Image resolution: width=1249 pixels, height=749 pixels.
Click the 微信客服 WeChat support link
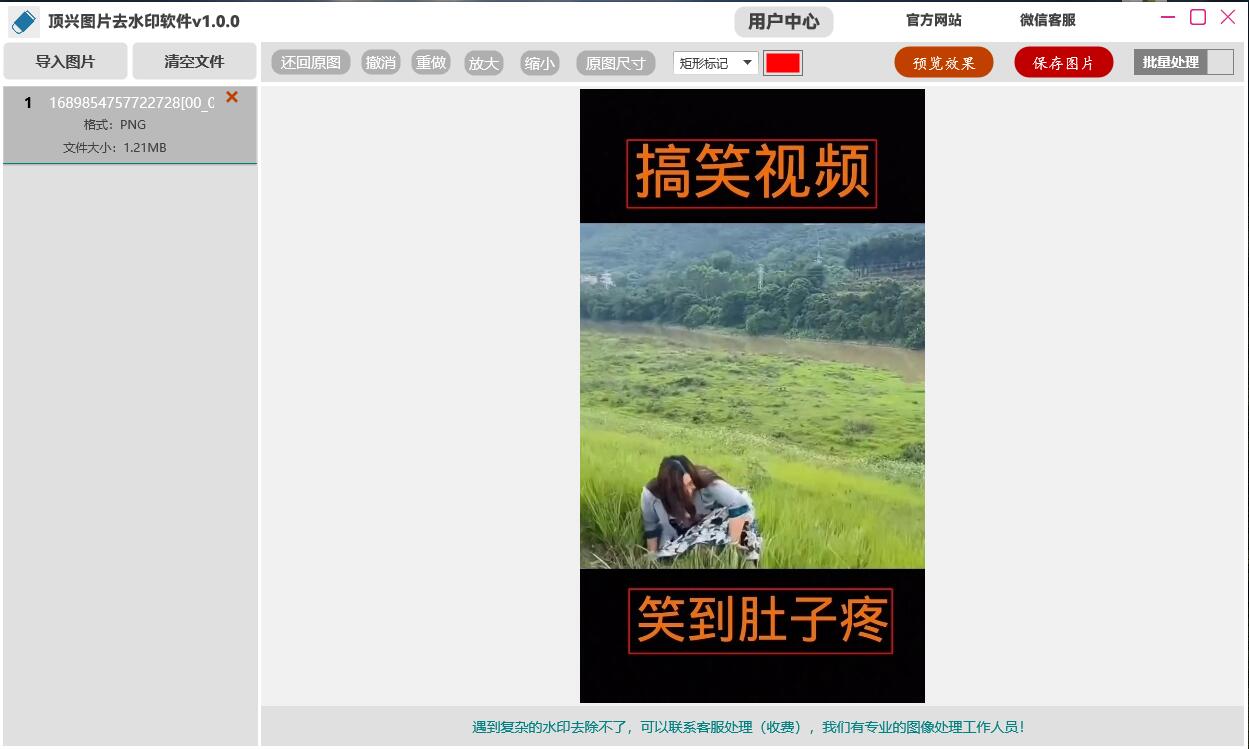point(1046,20)
